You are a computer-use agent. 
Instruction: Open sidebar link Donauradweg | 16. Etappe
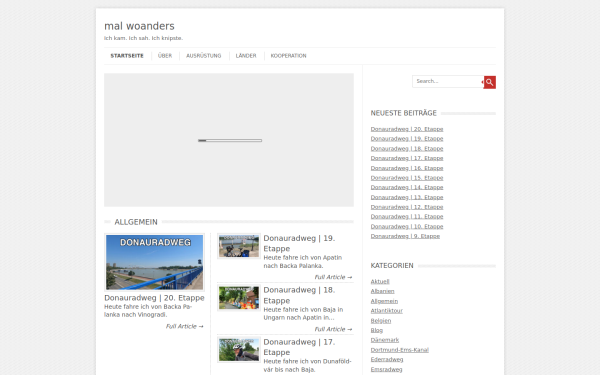(x=407, y=168)
